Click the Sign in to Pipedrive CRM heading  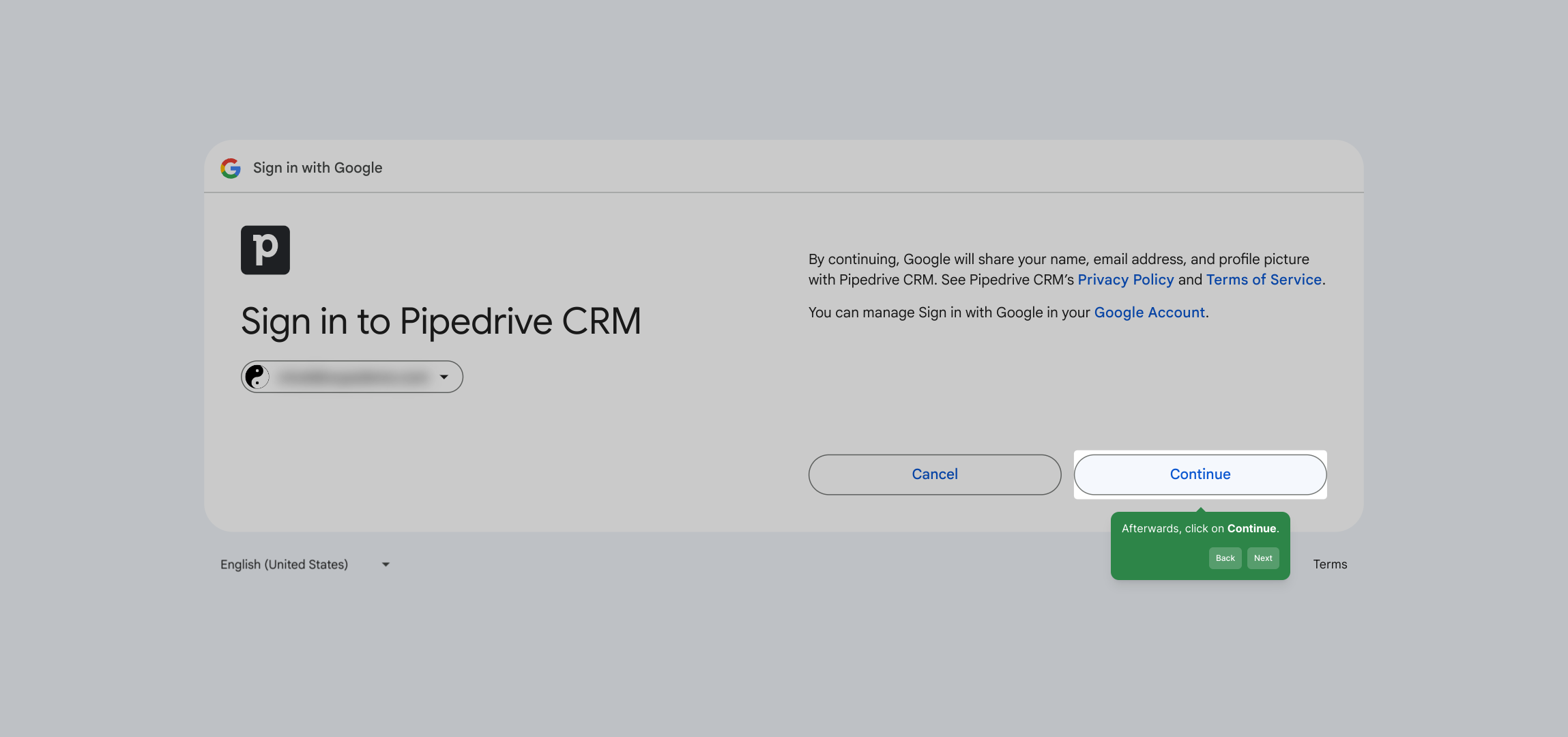[x=441, y=321]
